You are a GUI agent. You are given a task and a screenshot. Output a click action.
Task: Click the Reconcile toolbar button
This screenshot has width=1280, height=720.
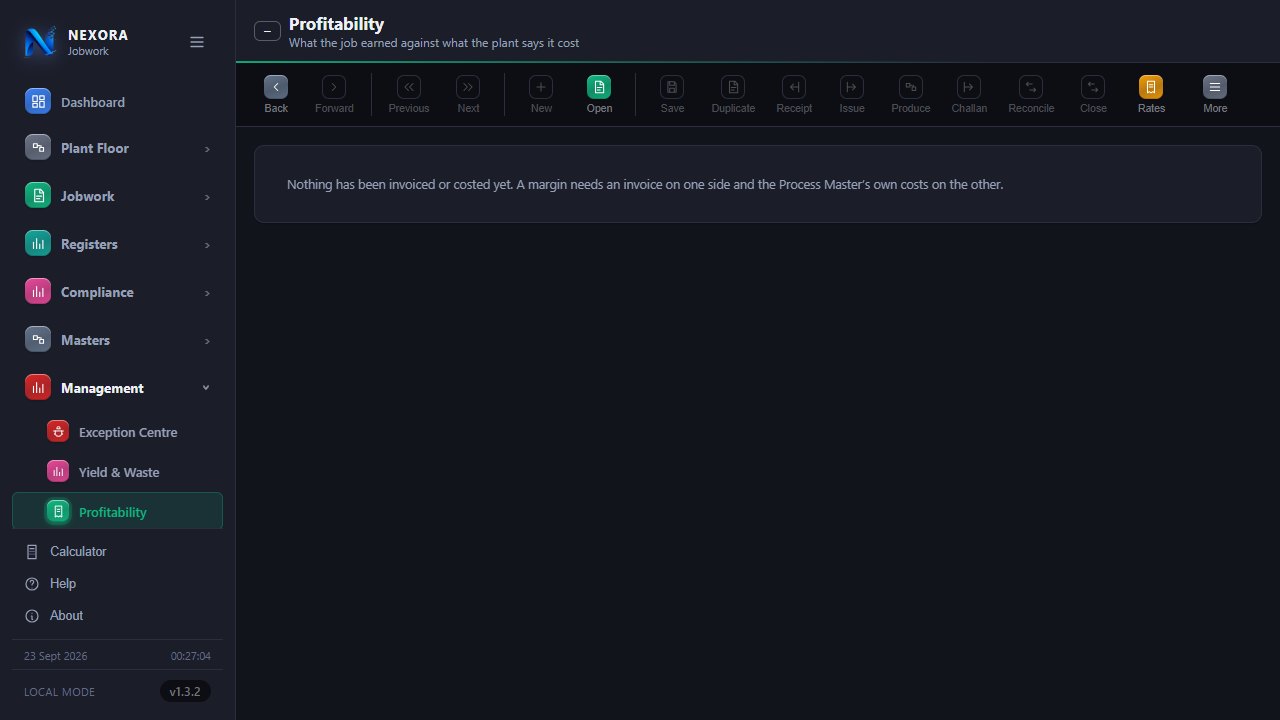click(x=1031, y=95)
